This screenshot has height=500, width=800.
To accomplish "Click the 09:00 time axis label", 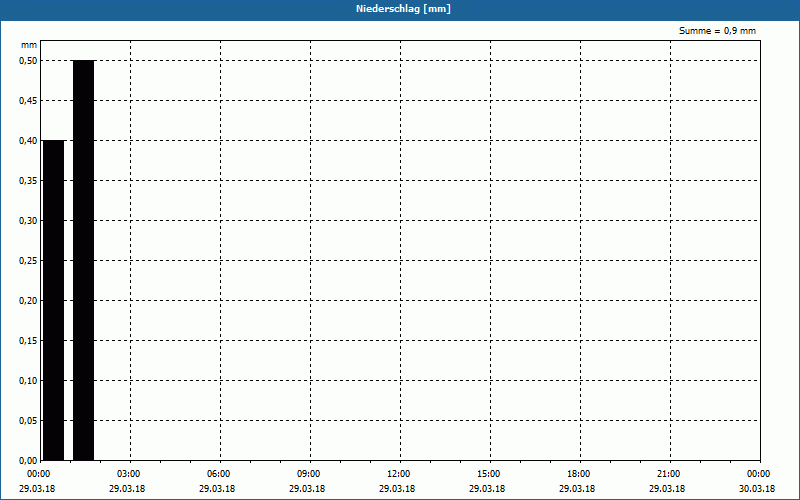I will (x=309, y=474).
